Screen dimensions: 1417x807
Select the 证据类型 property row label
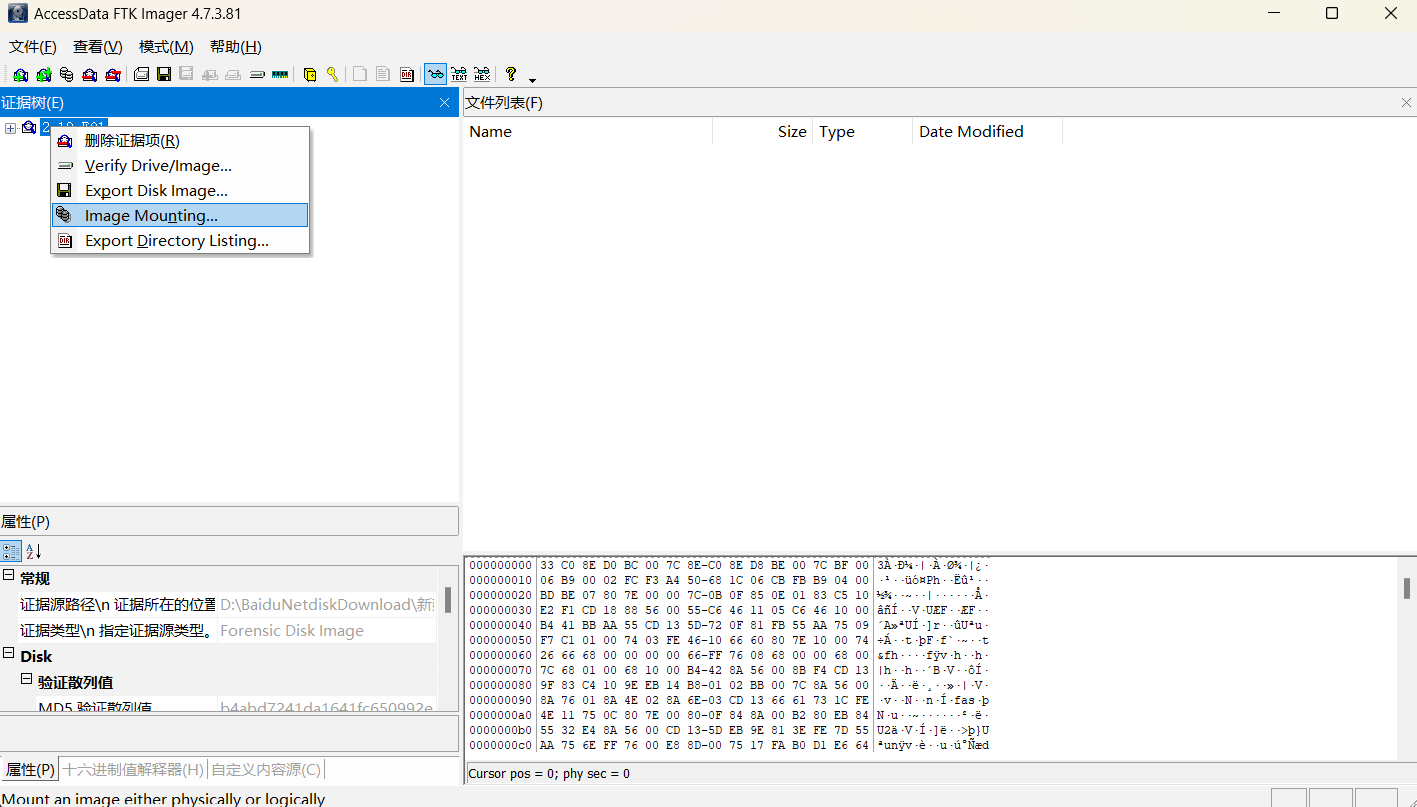pos(118,630)
